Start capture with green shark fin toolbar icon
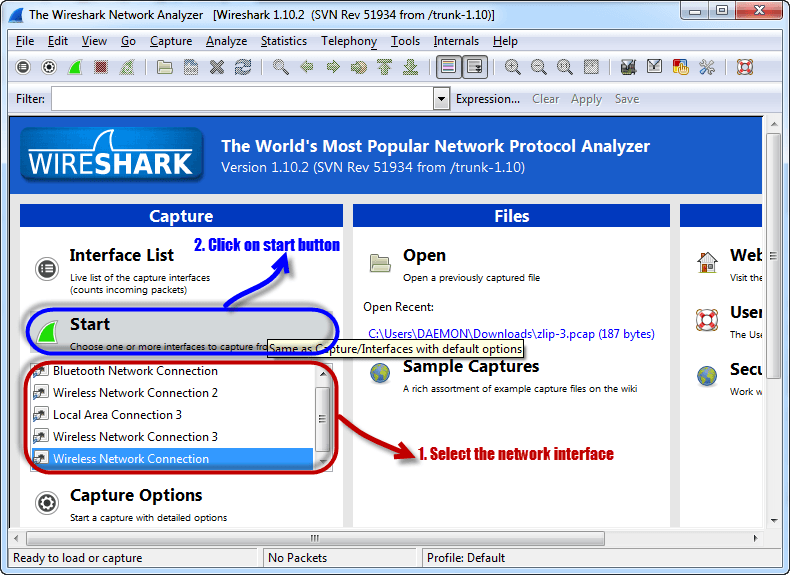790x575 pixels. click(x=75, y=67)
